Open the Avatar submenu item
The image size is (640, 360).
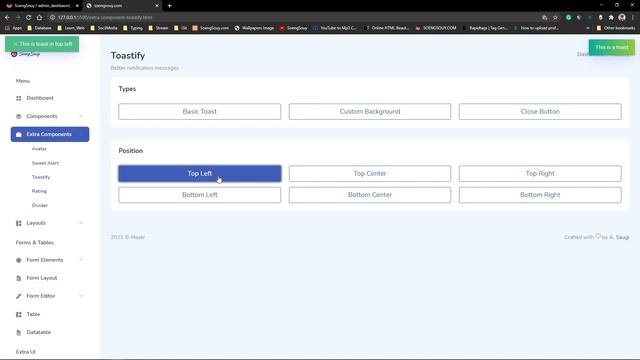click(39, 149)
